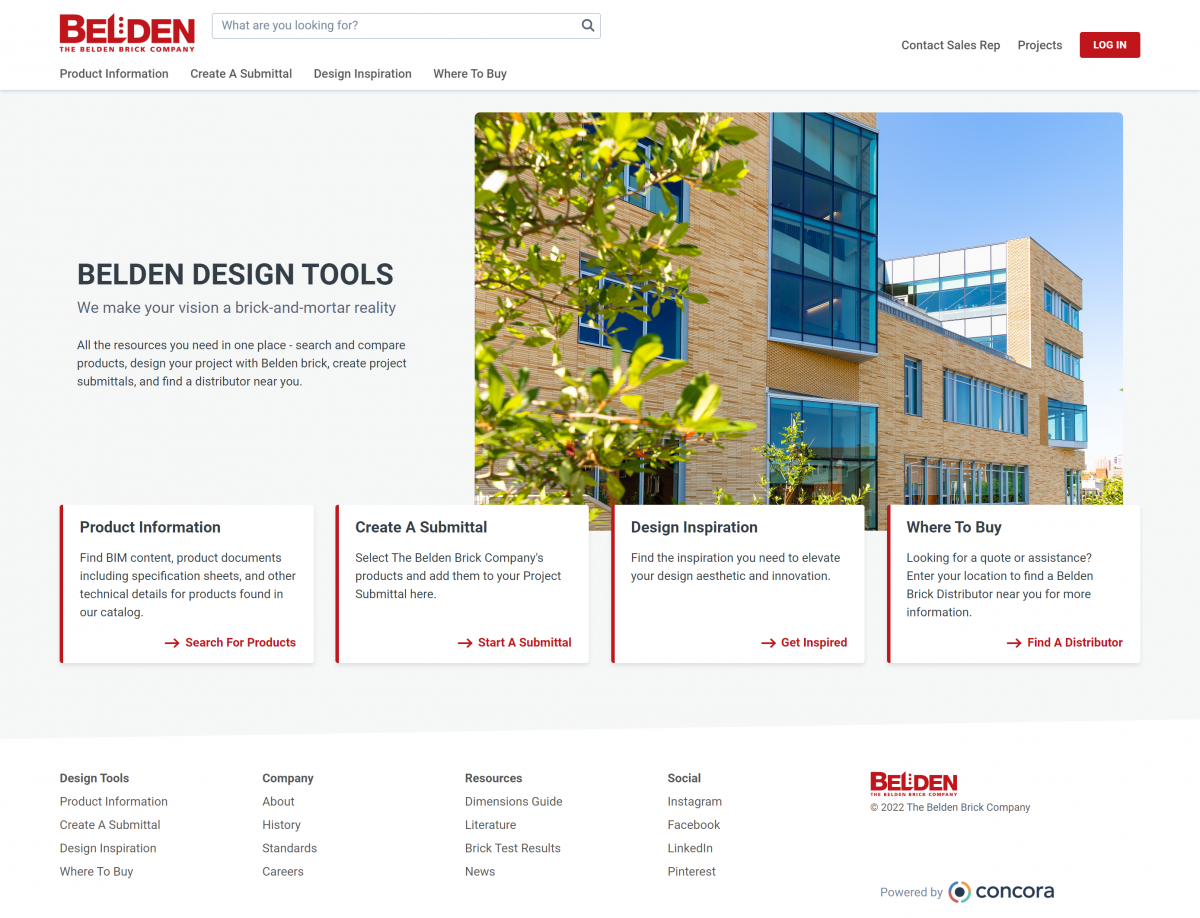This screenshot has height=918, width=1200.
Task: Visit the Facebook link
Action: pyautogui.click(x=694, y=825)
